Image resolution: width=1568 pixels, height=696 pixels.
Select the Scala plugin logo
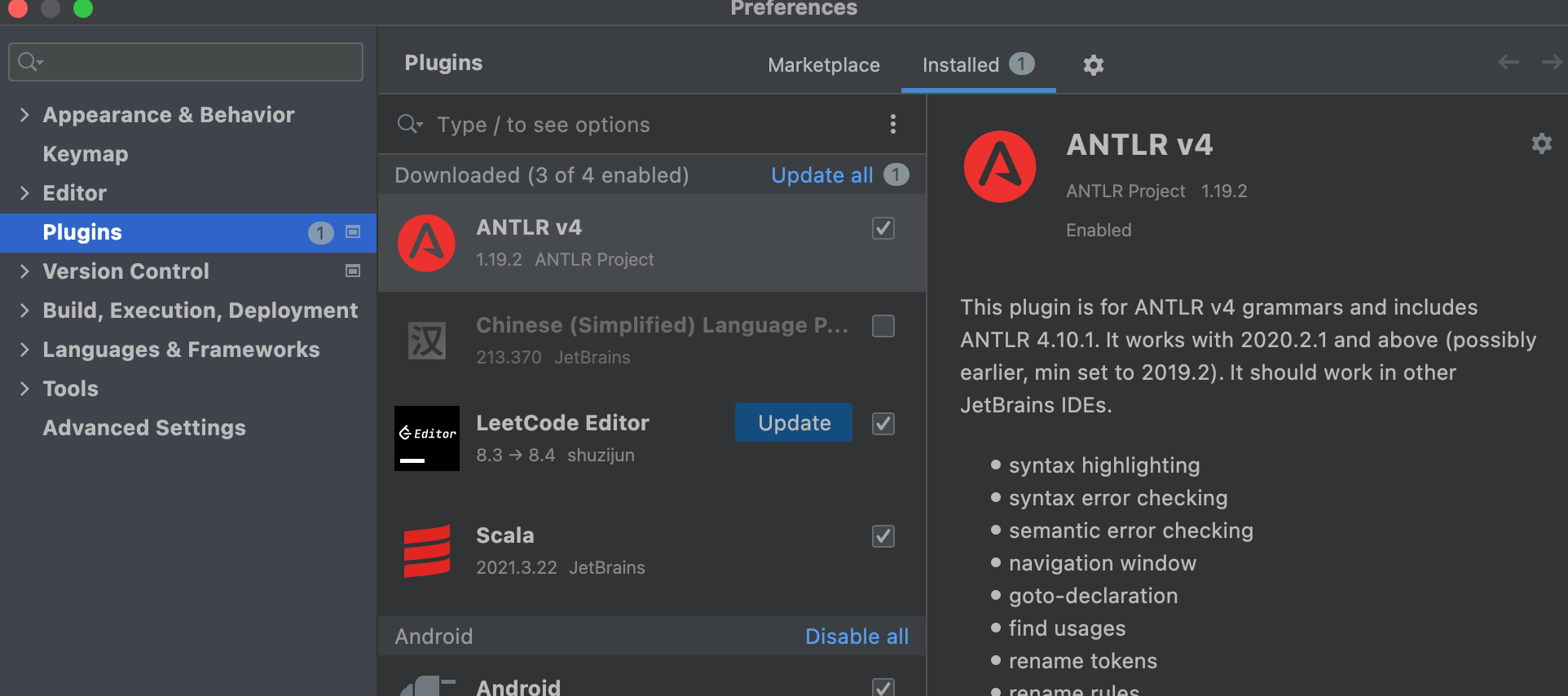(x=427, y=551)
